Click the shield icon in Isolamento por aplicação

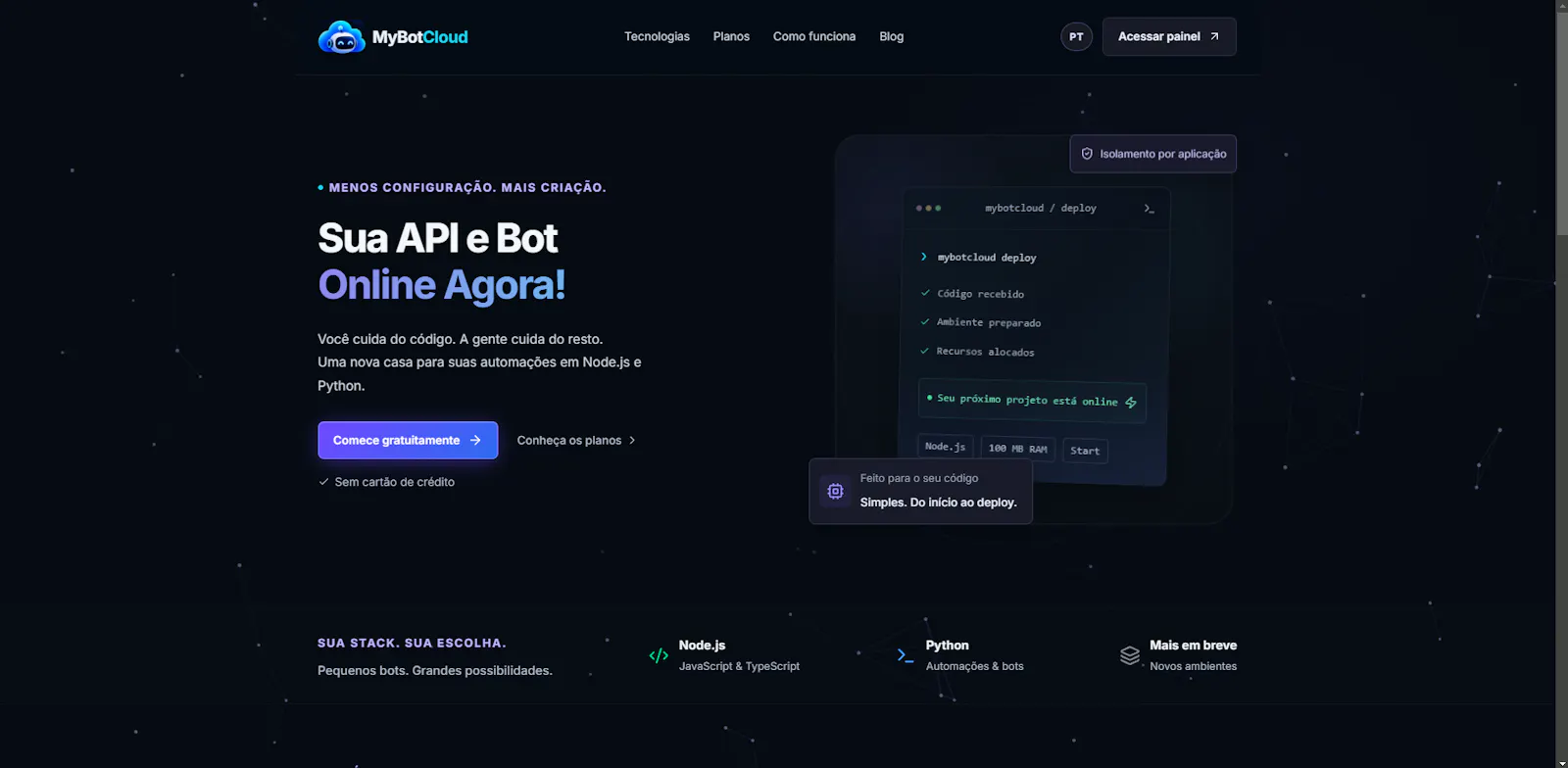coord(1087,154)
